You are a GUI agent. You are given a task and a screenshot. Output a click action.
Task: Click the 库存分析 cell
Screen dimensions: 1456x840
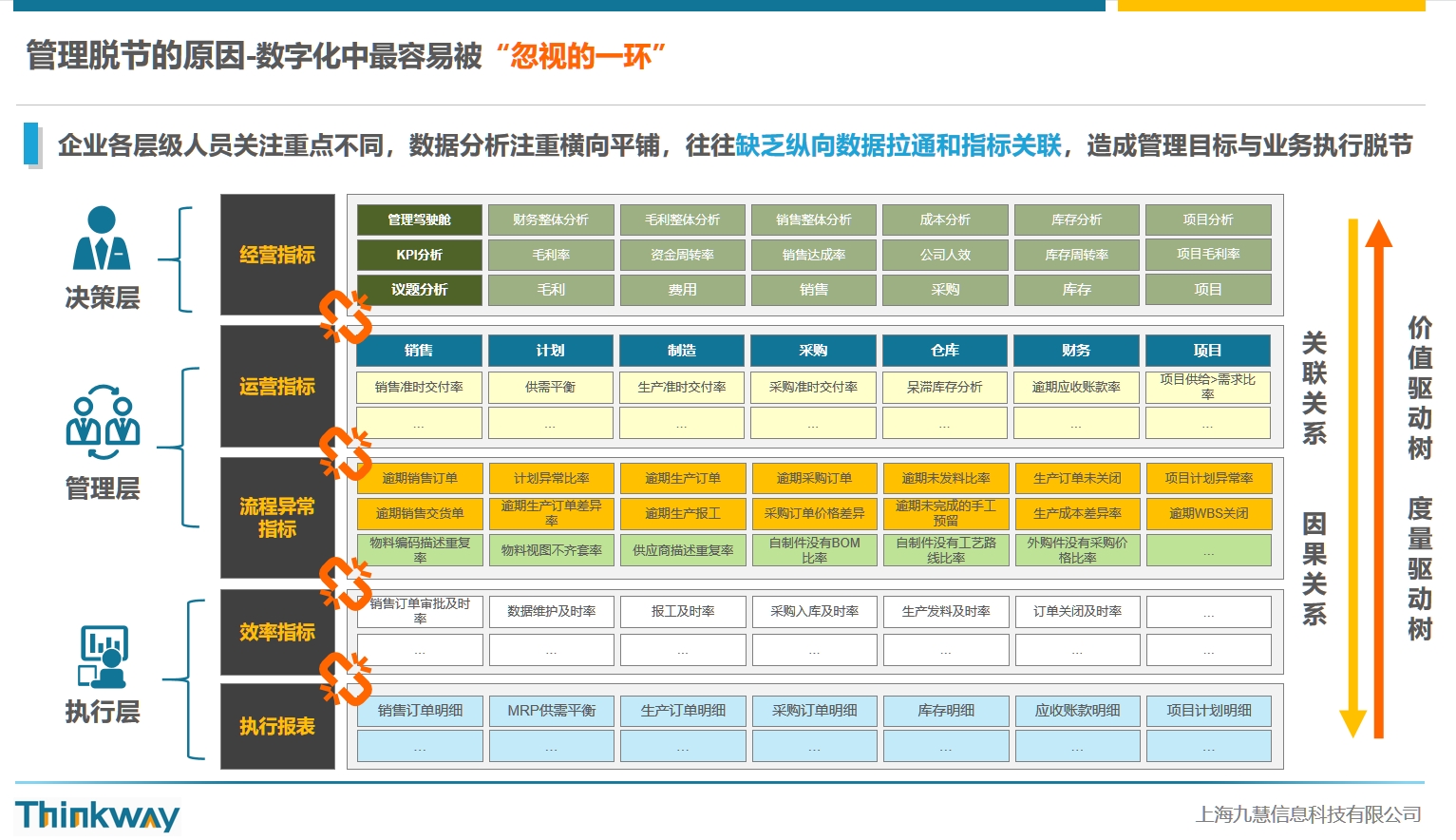(1077, 220)
